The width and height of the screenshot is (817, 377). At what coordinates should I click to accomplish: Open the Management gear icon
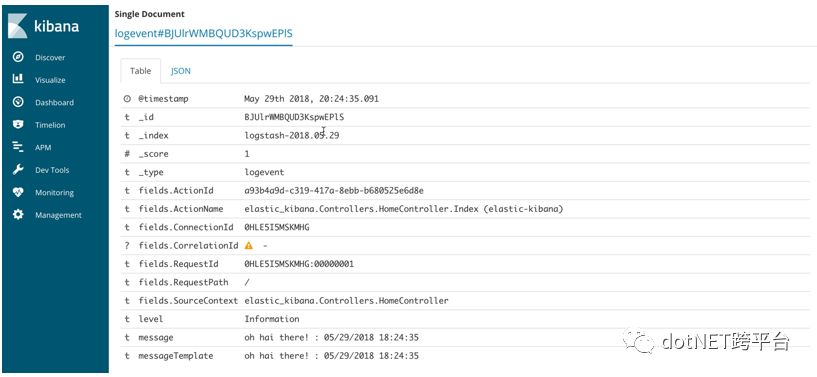[18, 215]
